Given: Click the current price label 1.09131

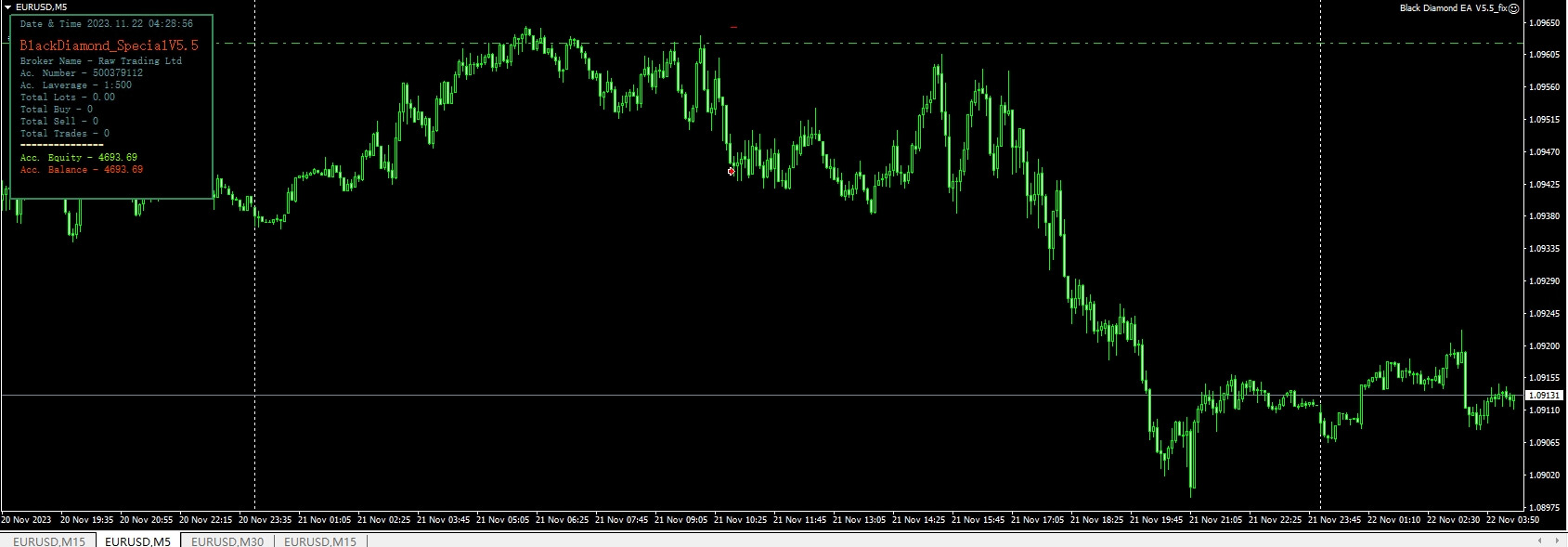Looking at the screenshot, I should 1544,396.
